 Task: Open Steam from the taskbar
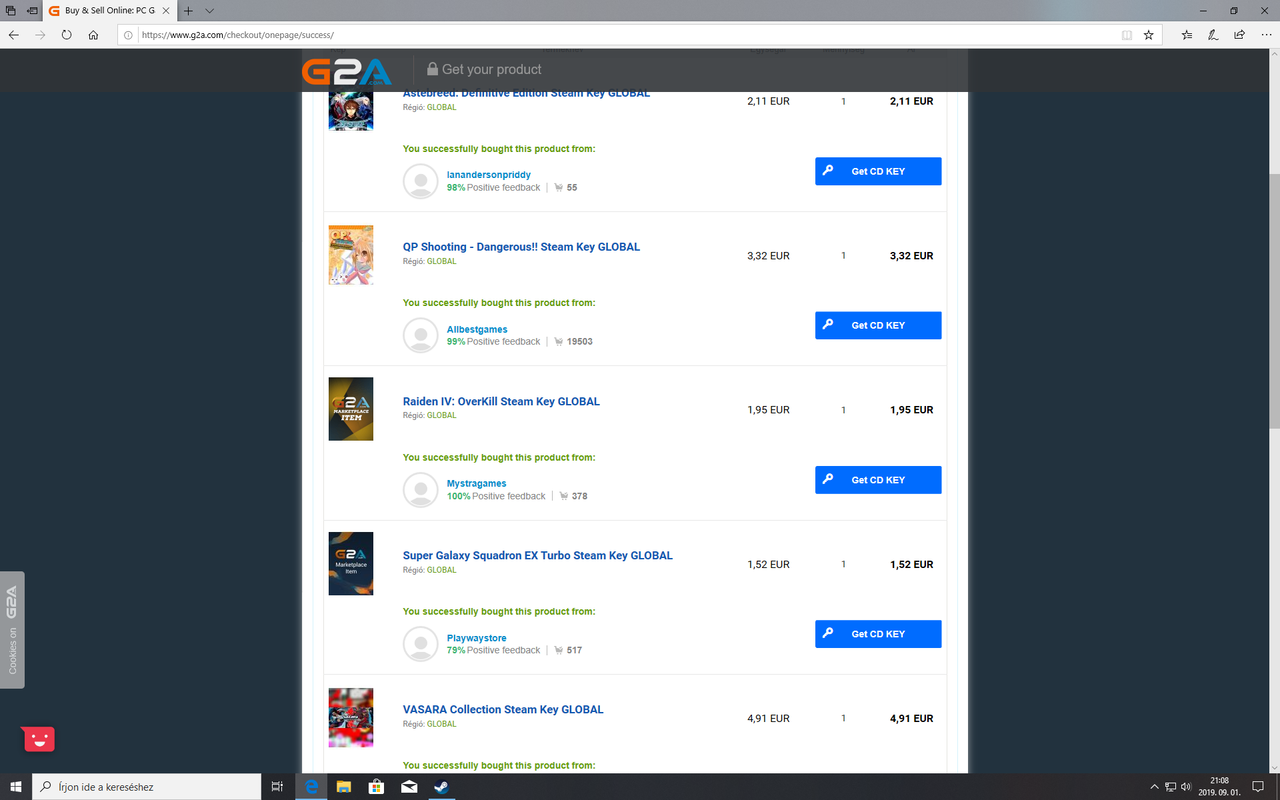pos(441,787)
